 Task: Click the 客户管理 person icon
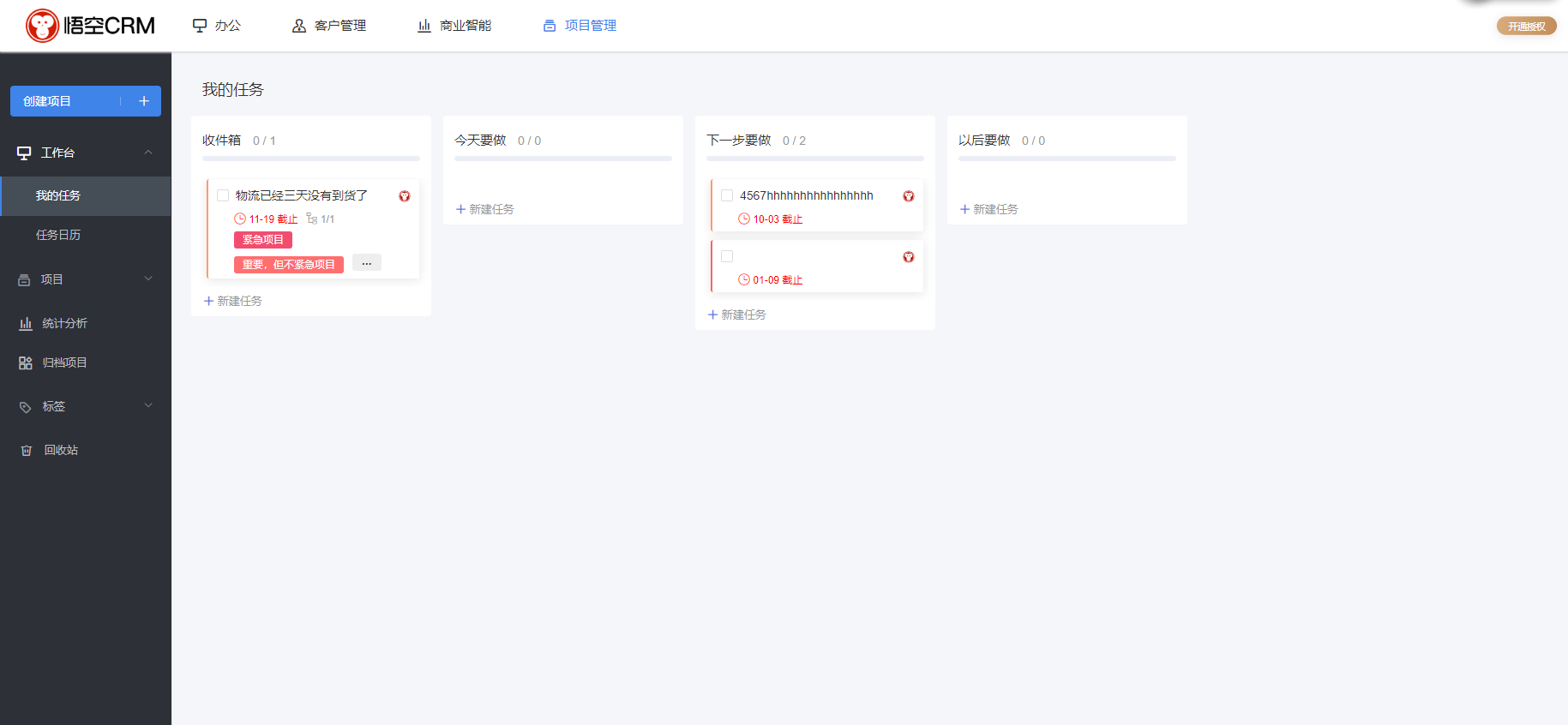299,26
